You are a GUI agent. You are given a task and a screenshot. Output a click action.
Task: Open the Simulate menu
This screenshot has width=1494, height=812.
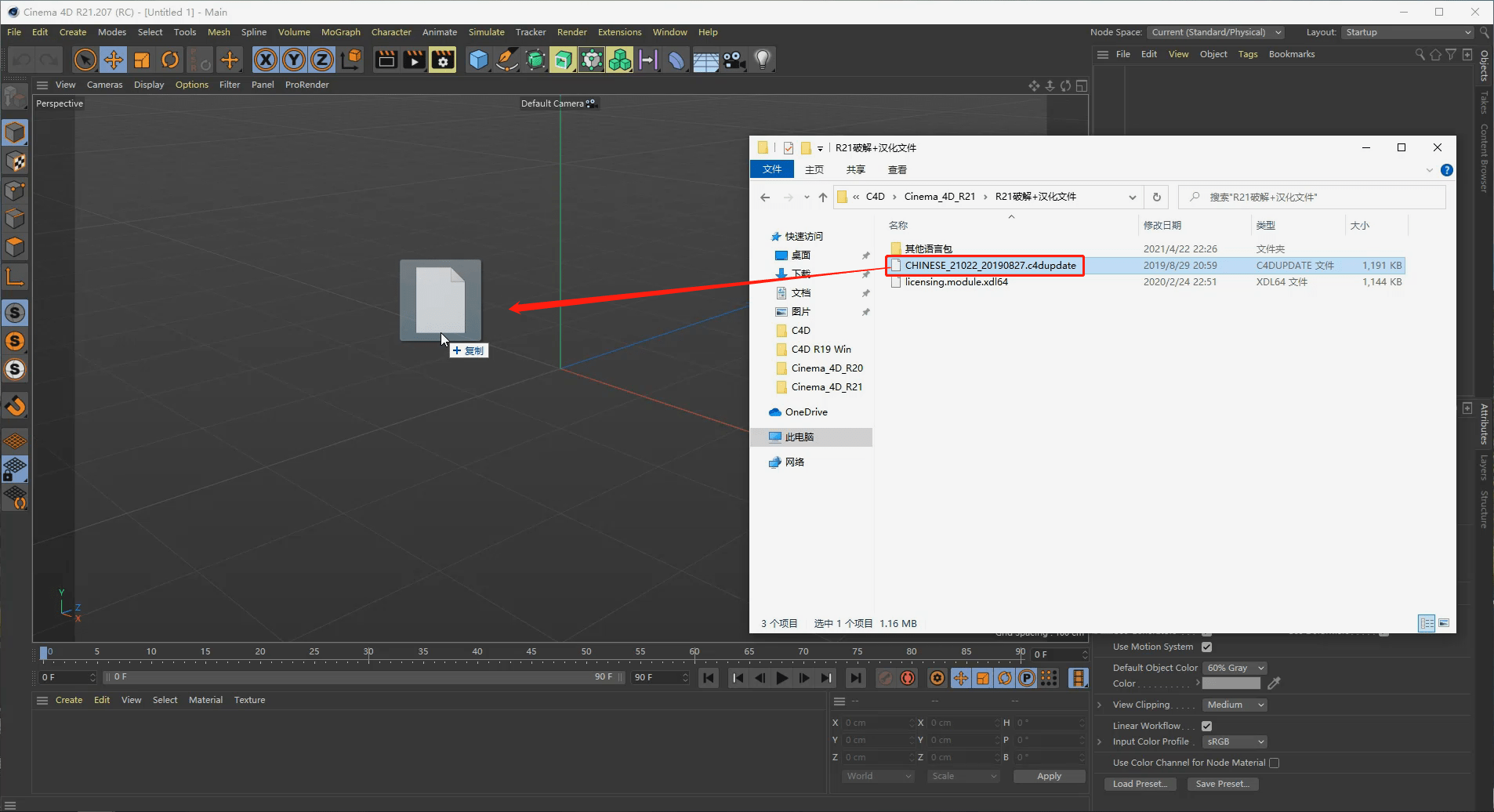click(x=487, y=32)
